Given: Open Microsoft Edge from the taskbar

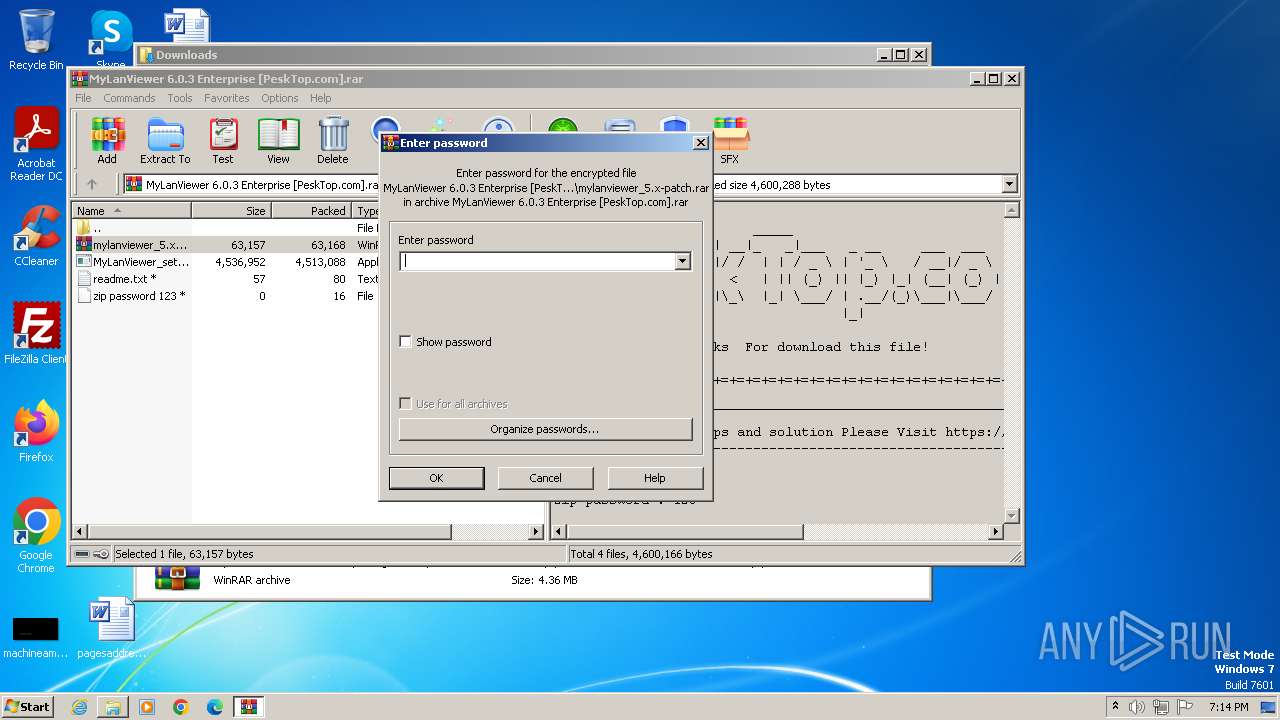Looking at the screenshot, I should click(215, 707).
